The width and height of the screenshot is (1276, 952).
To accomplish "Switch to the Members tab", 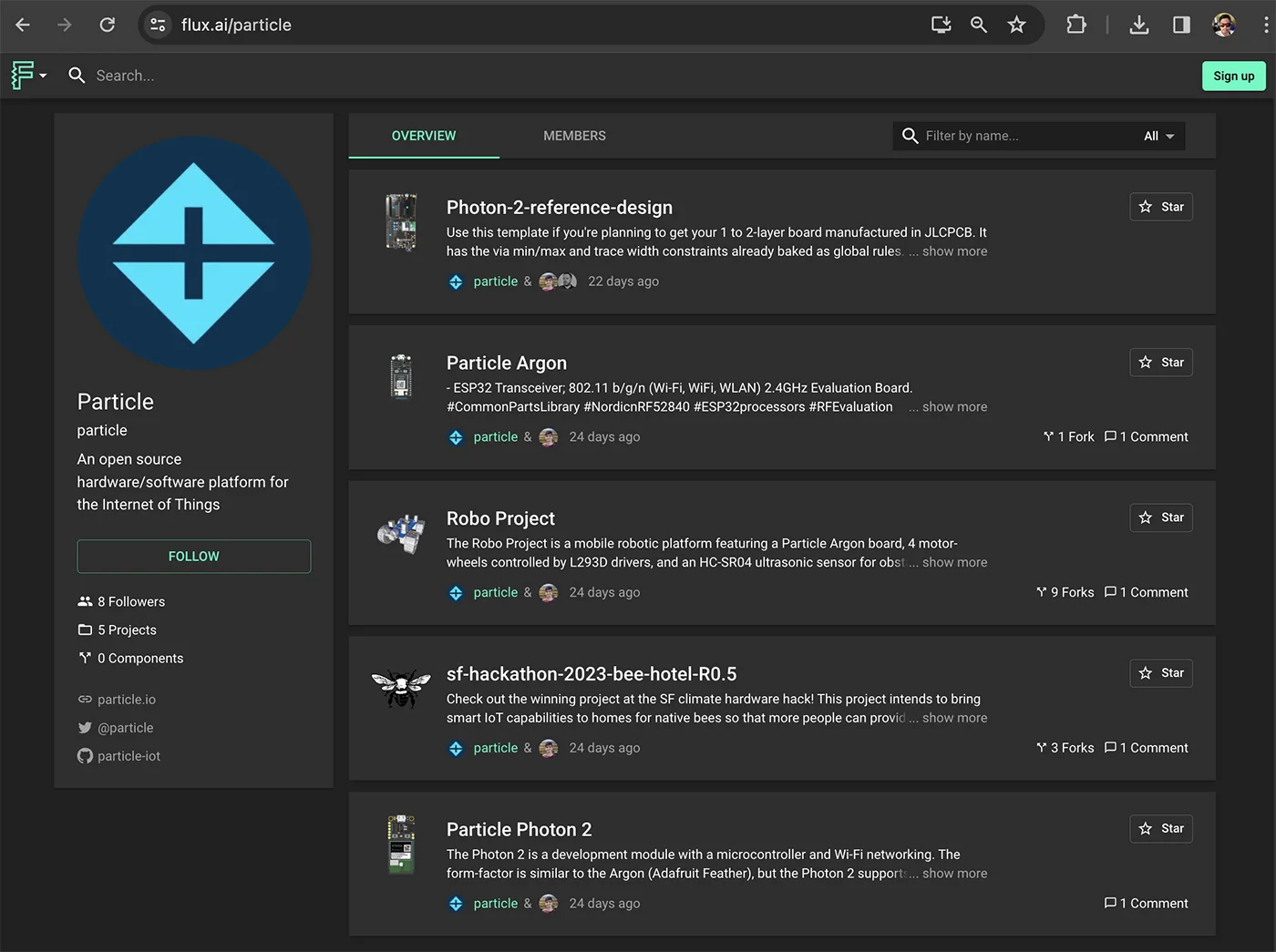I will pos(574,136).
